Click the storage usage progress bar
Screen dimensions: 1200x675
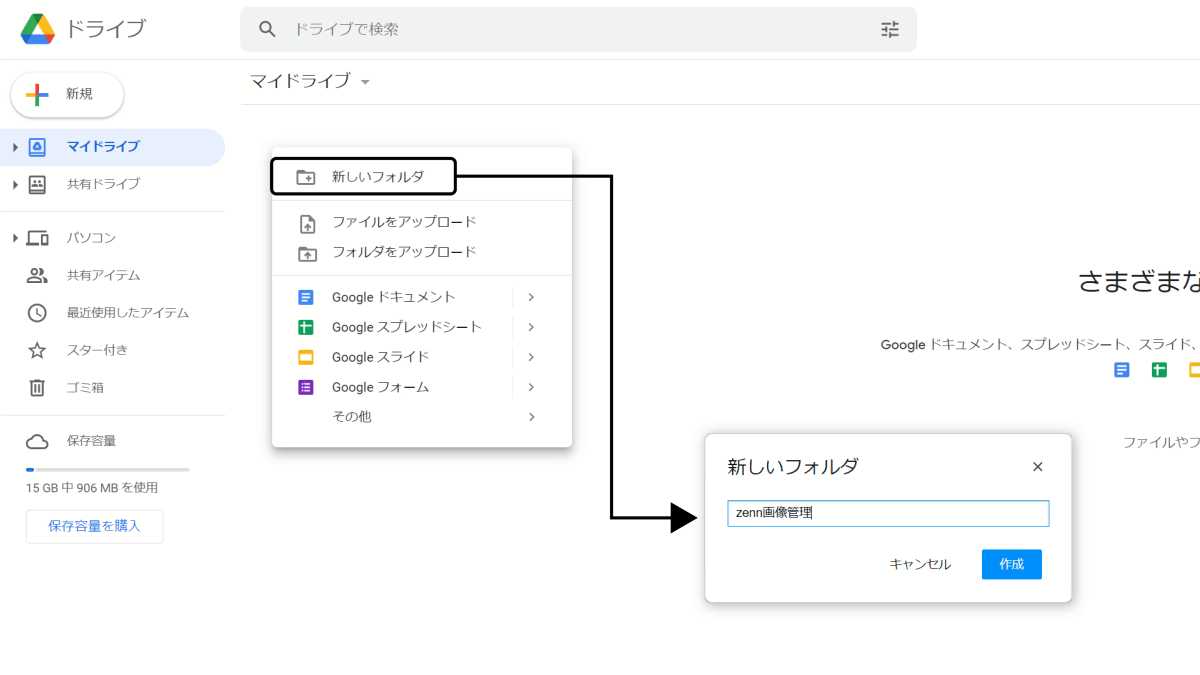(107, 469)
